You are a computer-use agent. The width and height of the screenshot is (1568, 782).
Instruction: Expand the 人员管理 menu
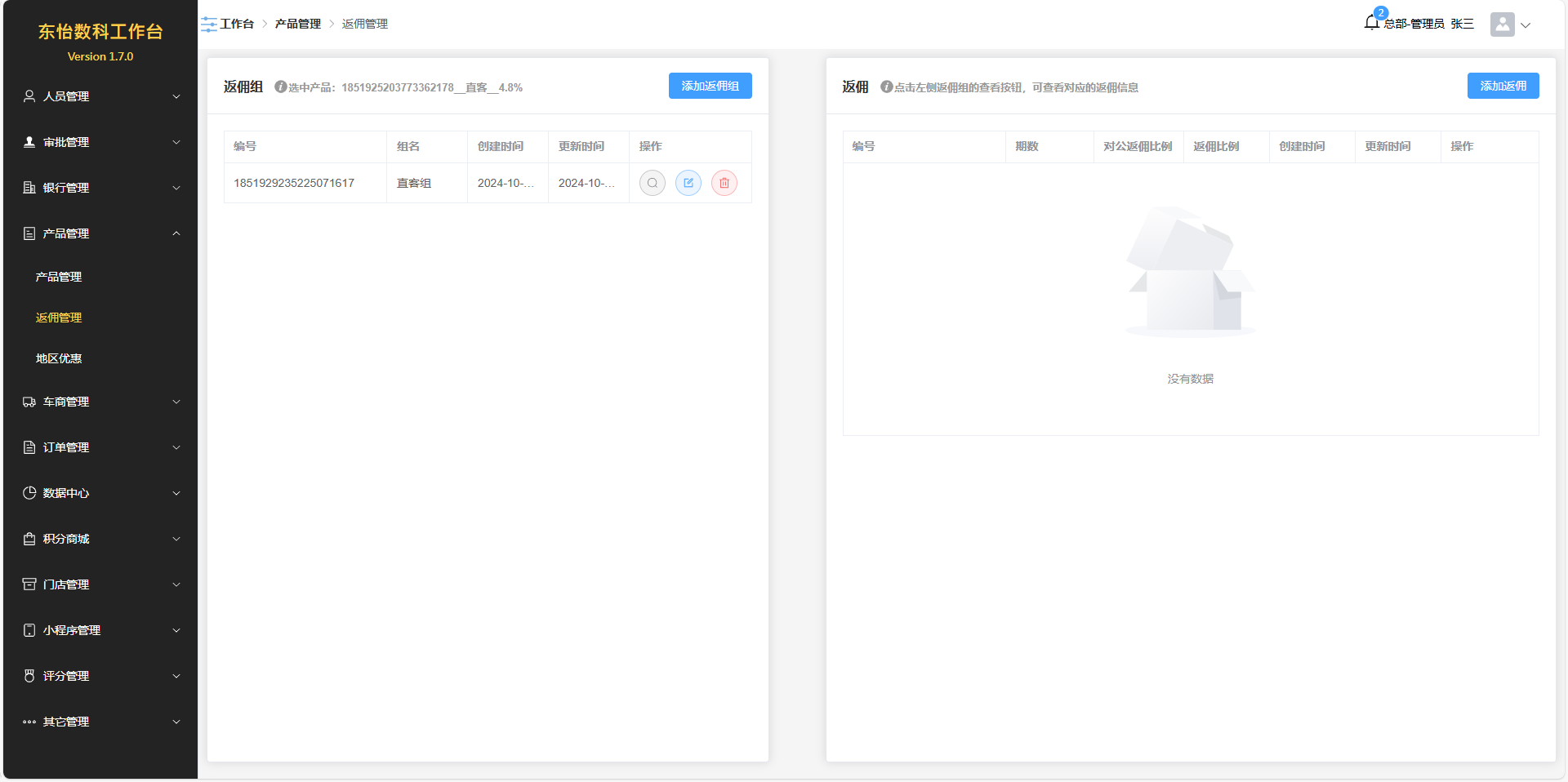(100, 96)
